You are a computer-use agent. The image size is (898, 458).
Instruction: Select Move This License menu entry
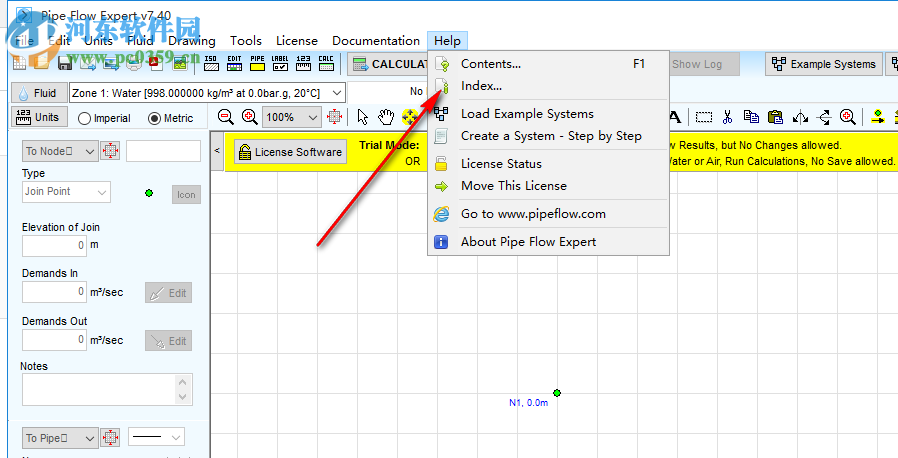pos(548,185)
